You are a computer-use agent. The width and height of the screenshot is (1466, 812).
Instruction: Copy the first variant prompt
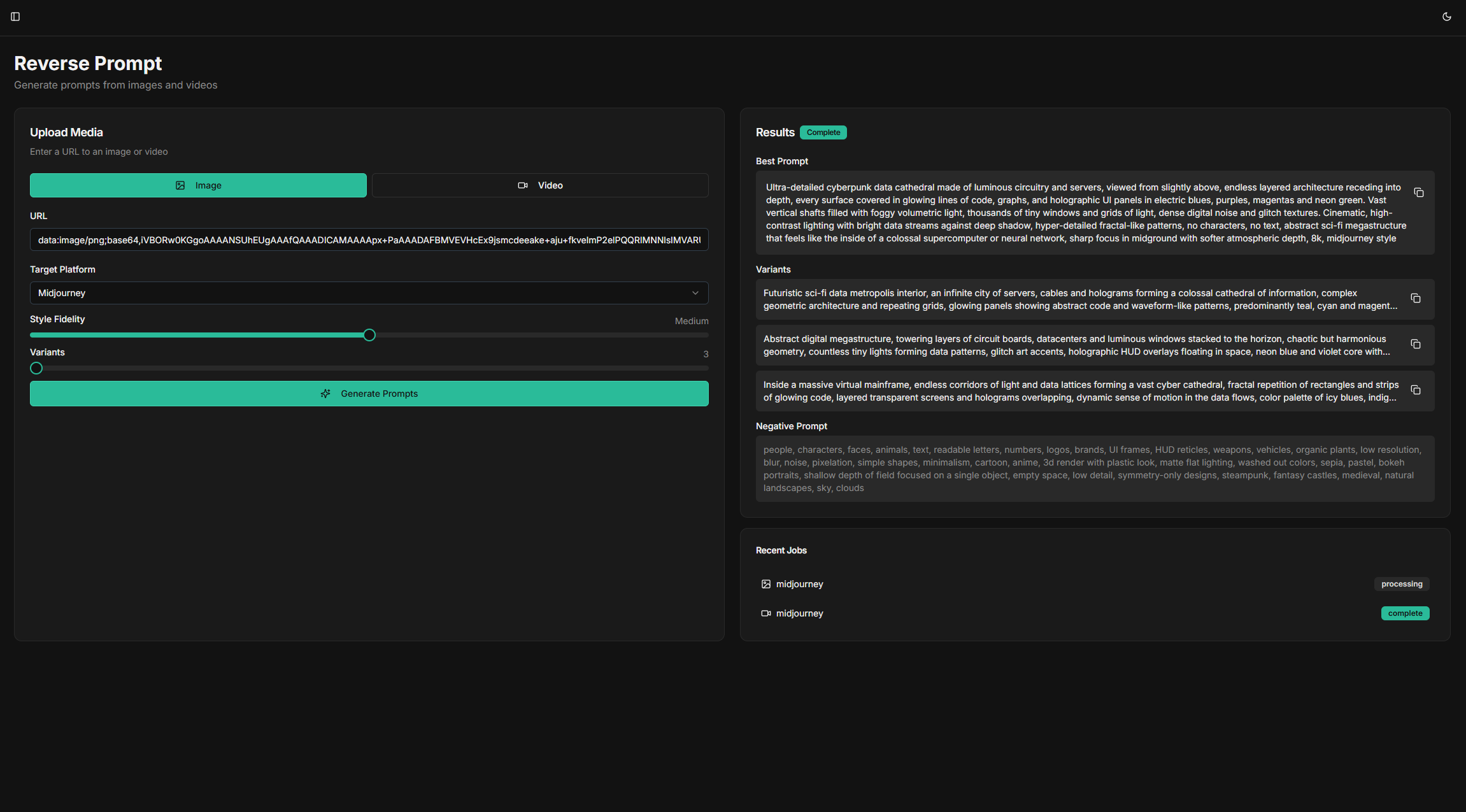coord(1416,298)
